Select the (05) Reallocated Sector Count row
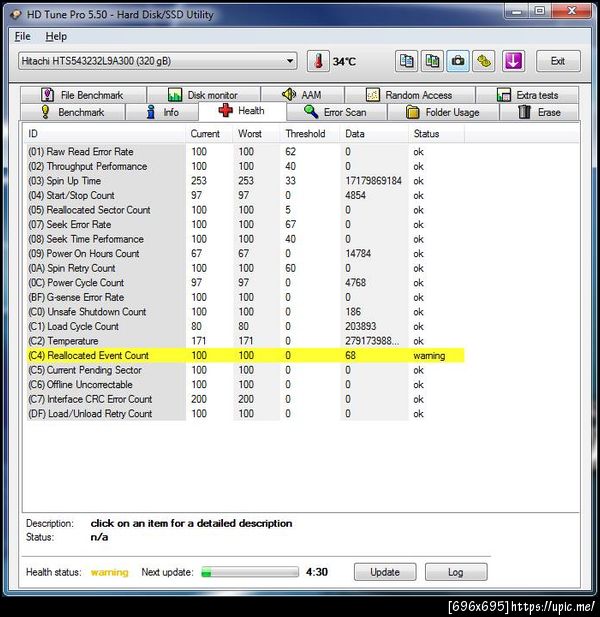600x617 pixels. point(246,210)
